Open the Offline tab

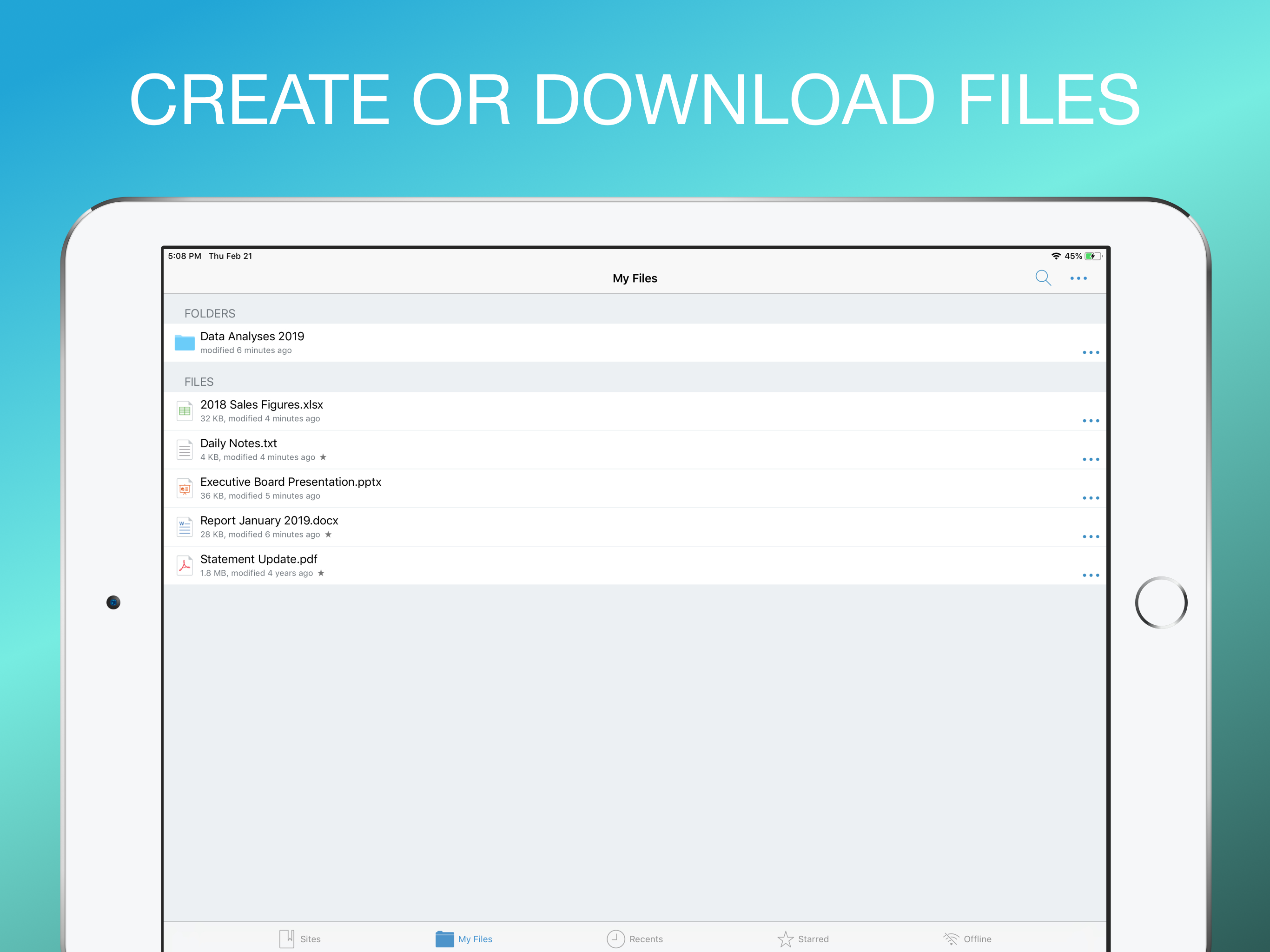(x=967, y=939)
